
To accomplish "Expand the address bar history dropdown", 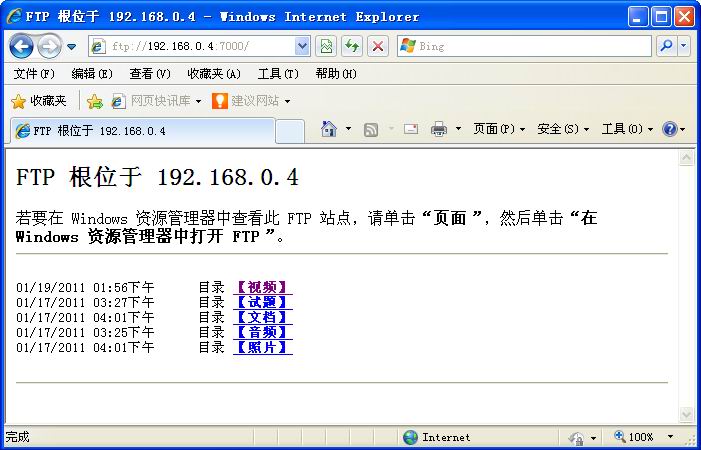I will pyautogui.click(x=303, y=46).
